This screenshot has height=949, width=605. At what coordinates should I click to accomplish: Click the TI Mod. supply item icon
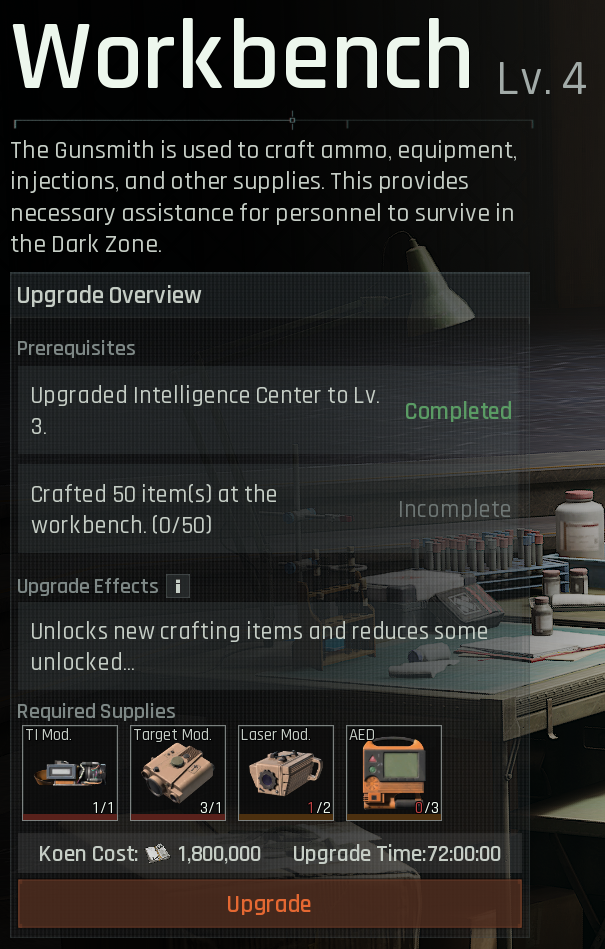70,773
